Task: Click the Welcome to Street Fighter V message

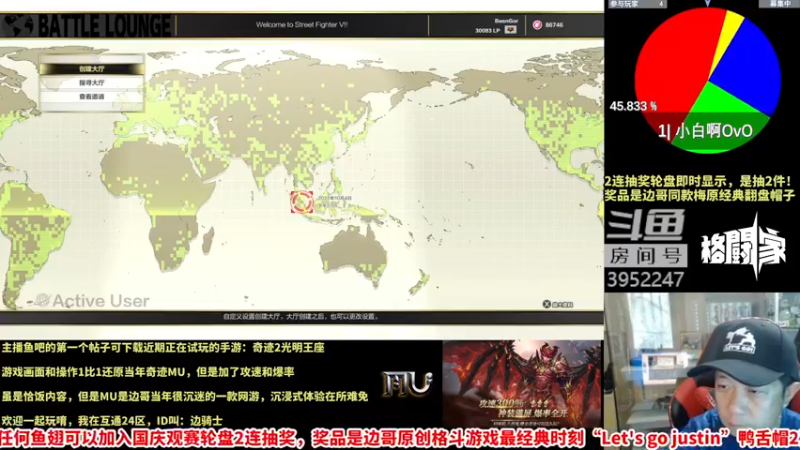Action: click(x=302, y=24)
